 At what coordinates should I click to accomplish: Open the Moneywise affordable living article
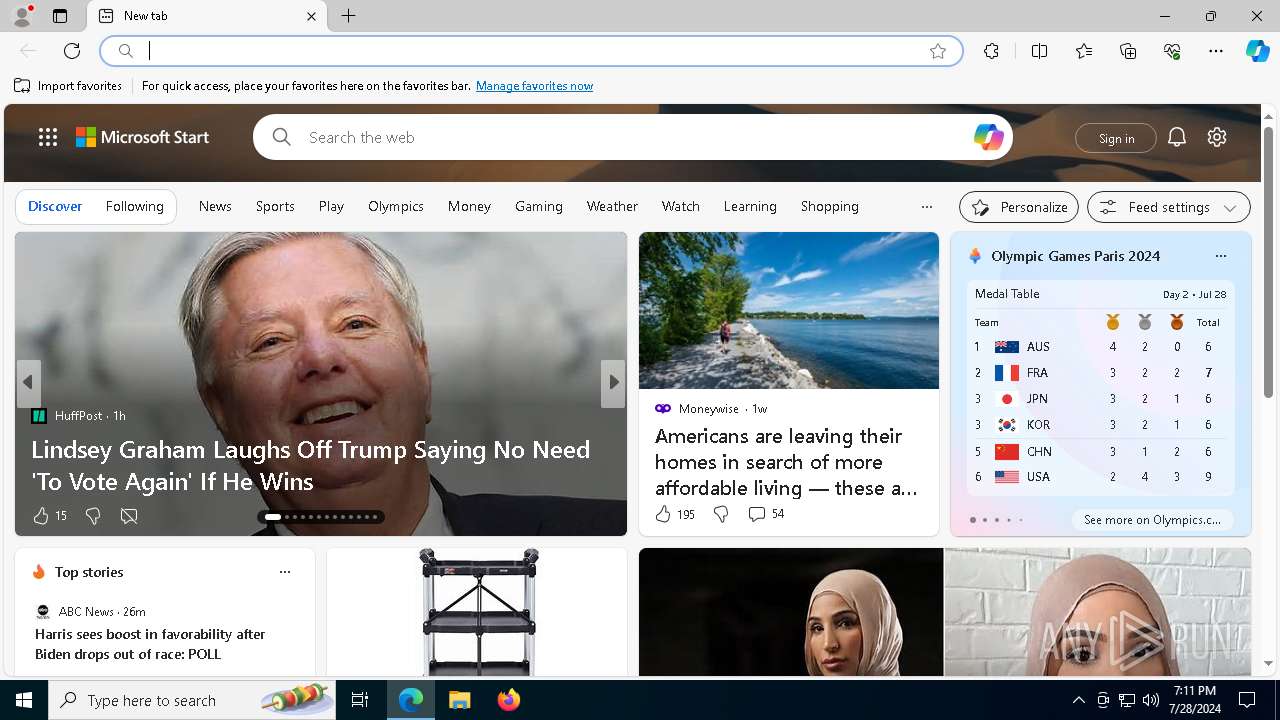tap(786, 462)
